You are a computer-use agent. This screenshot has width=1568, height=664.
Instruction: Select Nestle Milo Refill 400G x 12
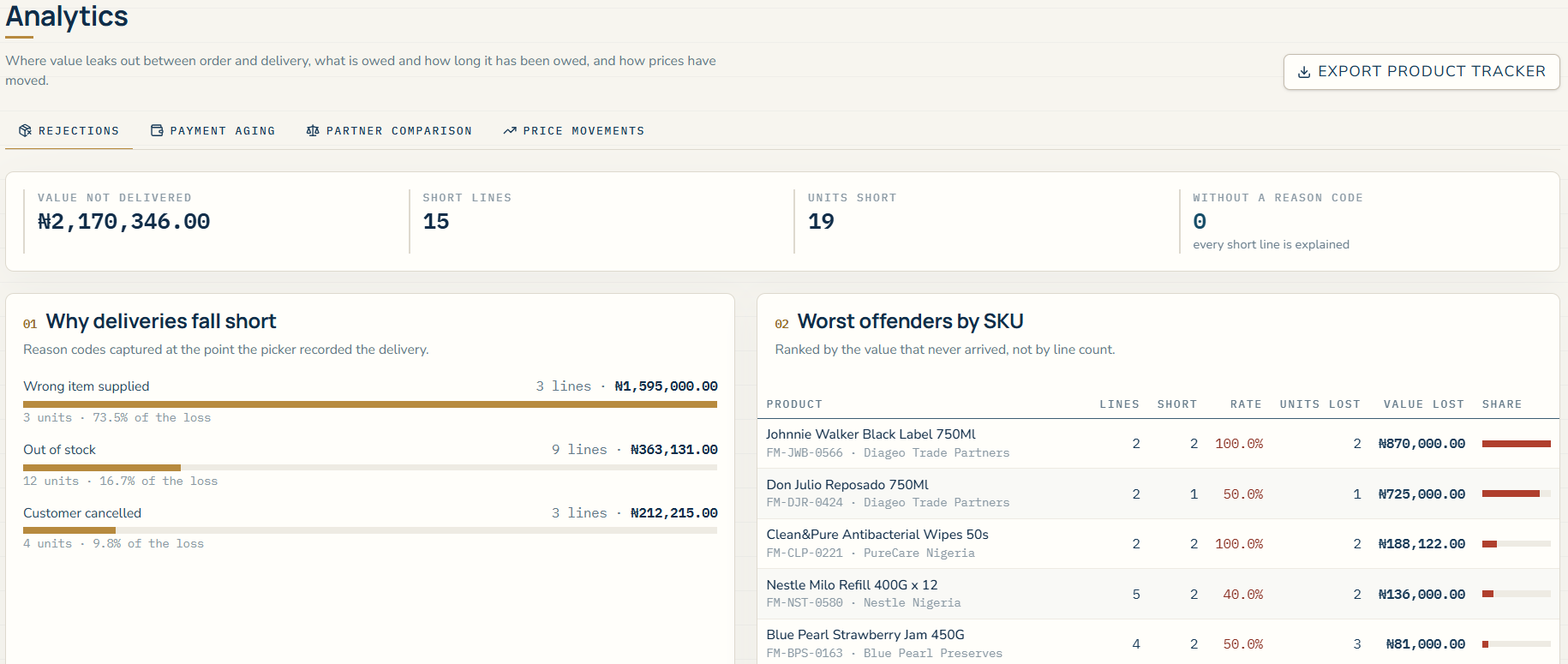852,585
